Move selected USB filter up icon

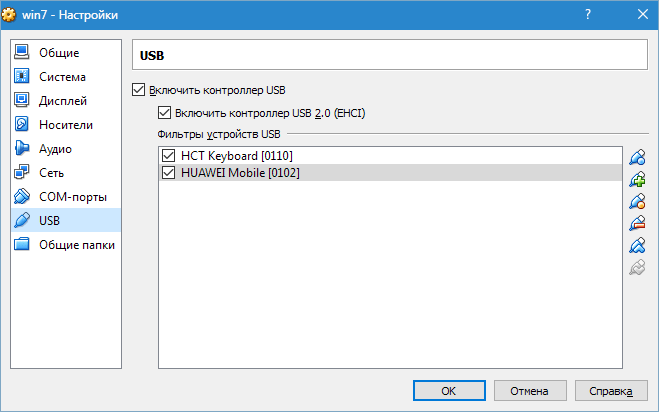(637, 245)
